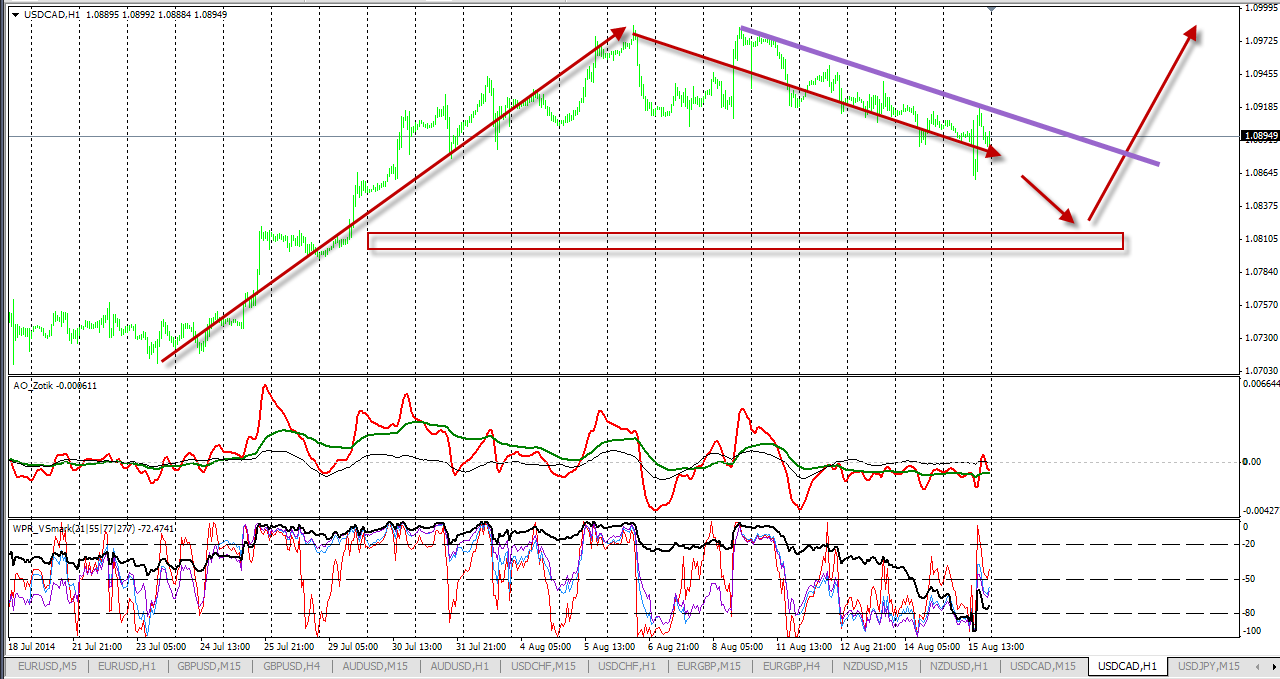Click the current price label 1.08949
Screen dimensions: 1280x679
coord(1259,136)
